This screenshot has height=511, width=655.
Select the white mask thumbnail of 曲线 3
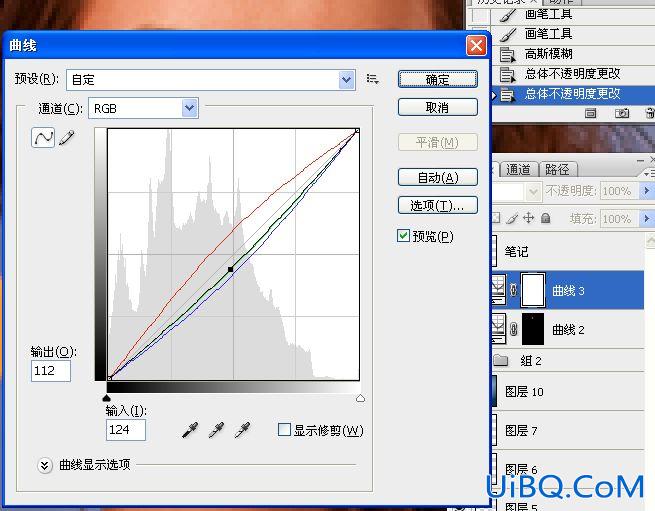pyautogui.click(x=533, y=290)
